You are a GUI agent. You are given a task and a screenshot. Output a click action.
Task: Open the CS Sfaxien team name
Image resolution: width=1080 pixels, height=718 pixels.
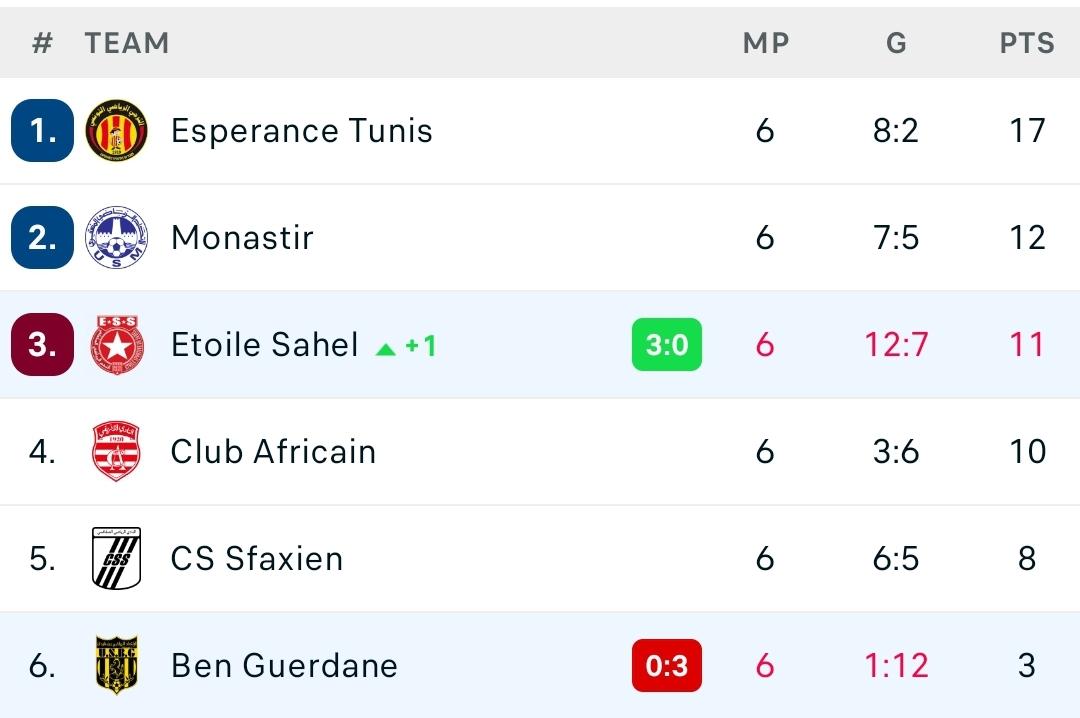click(257, 558)
